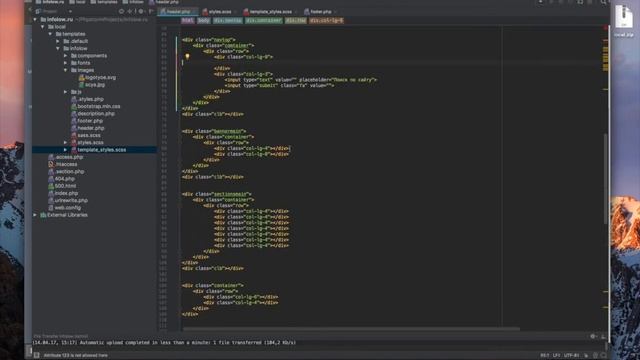Click the div.row breadcrumb tag

[x=296, y=20]
